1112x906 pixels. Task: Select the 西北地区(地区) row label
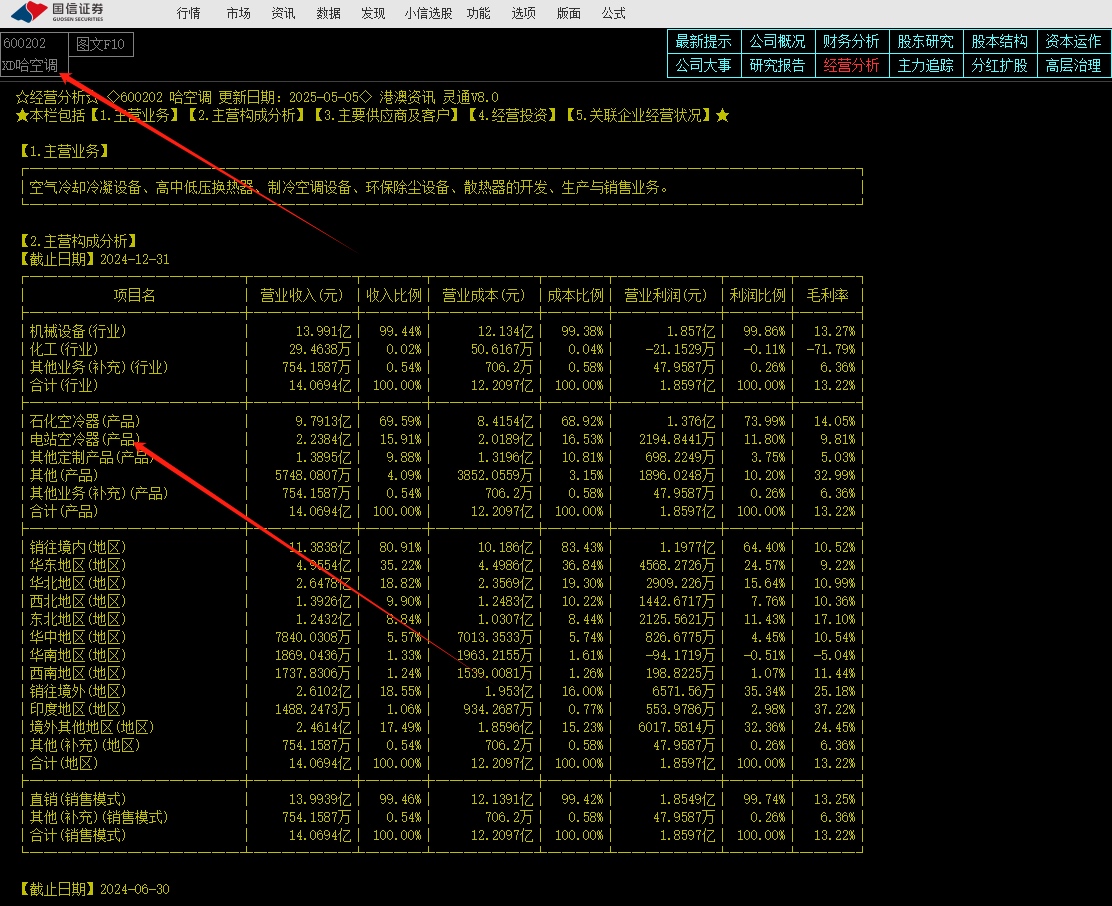tap(78, 601)
